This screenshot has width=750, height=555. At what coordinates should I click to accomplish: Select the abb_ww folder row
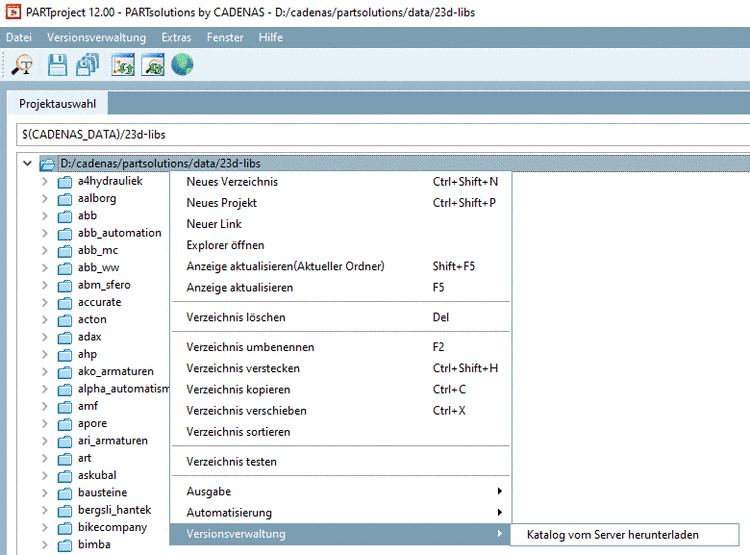(99, 267)
